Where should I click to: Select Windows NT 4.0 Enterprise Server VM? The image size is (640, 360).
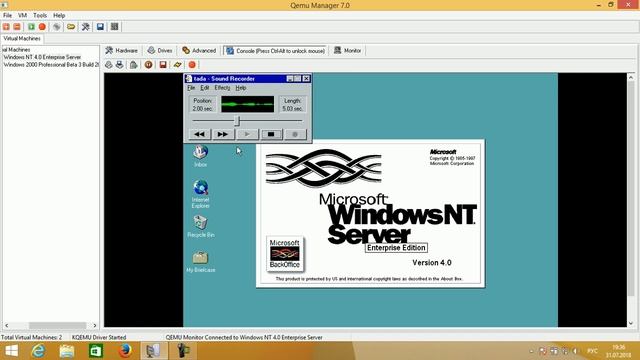tap(42, 57)
